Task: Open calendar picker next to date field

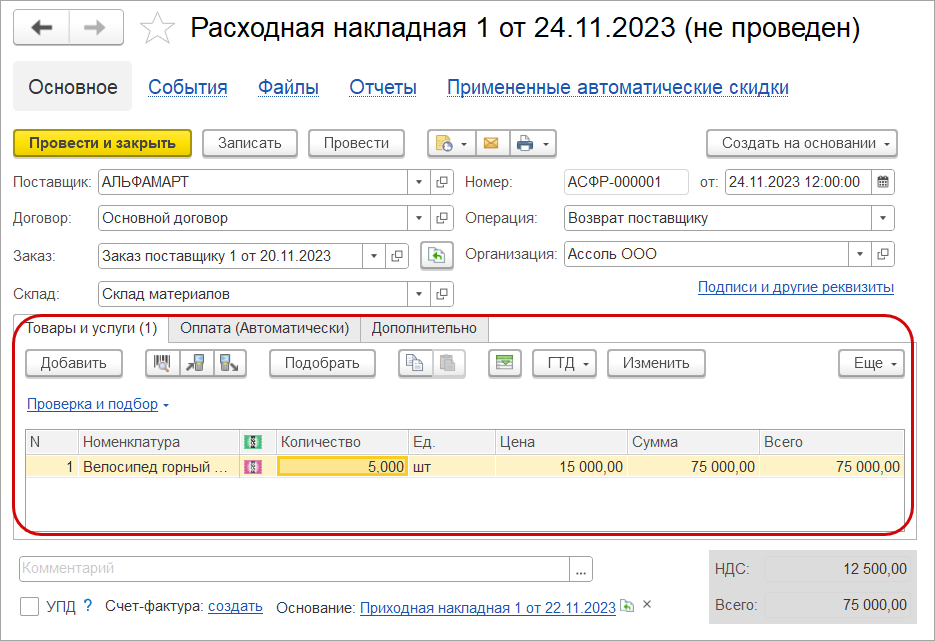Action: 883,182
